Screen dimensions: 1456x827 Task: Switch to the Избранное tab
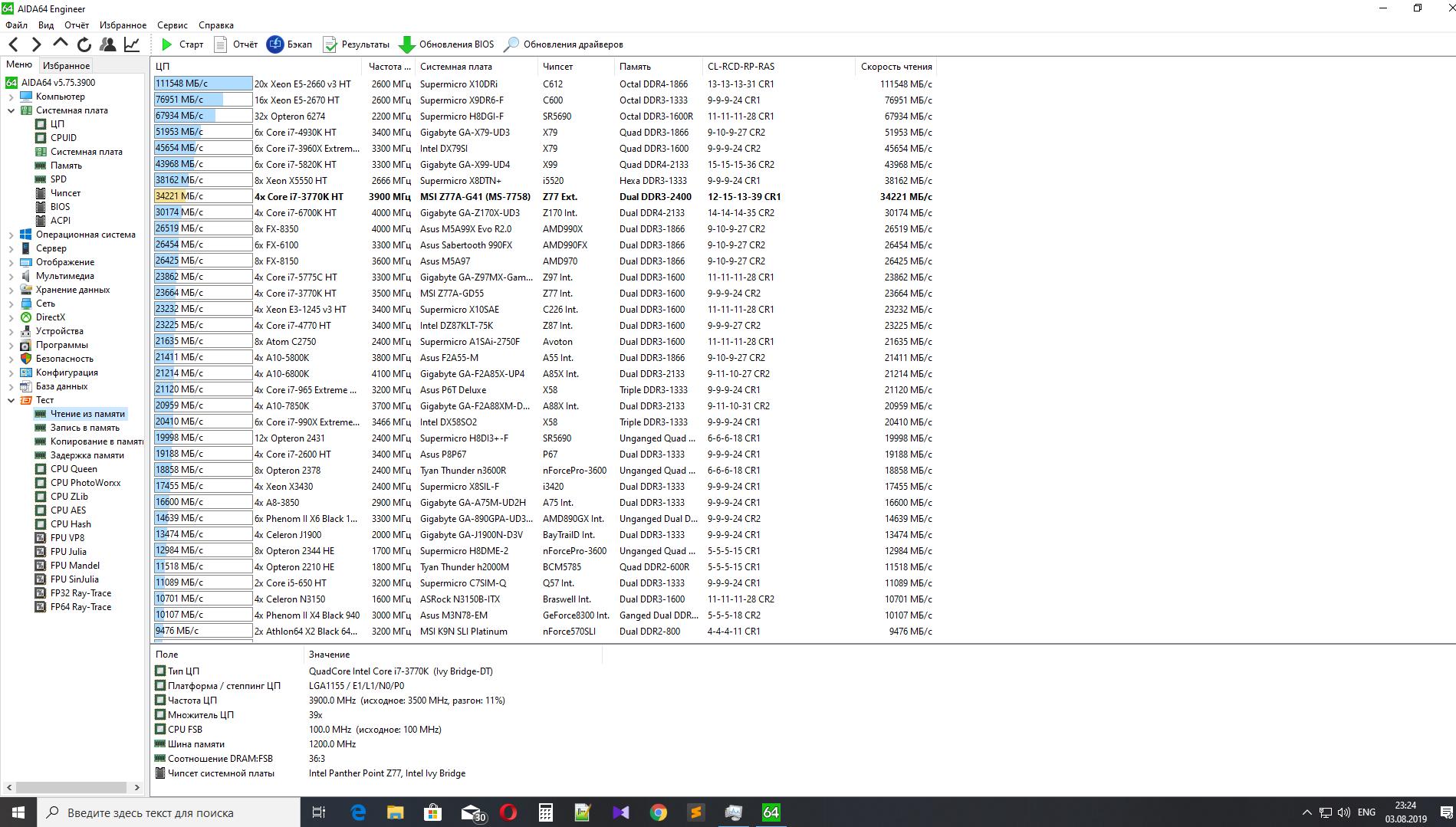point(66,66)
